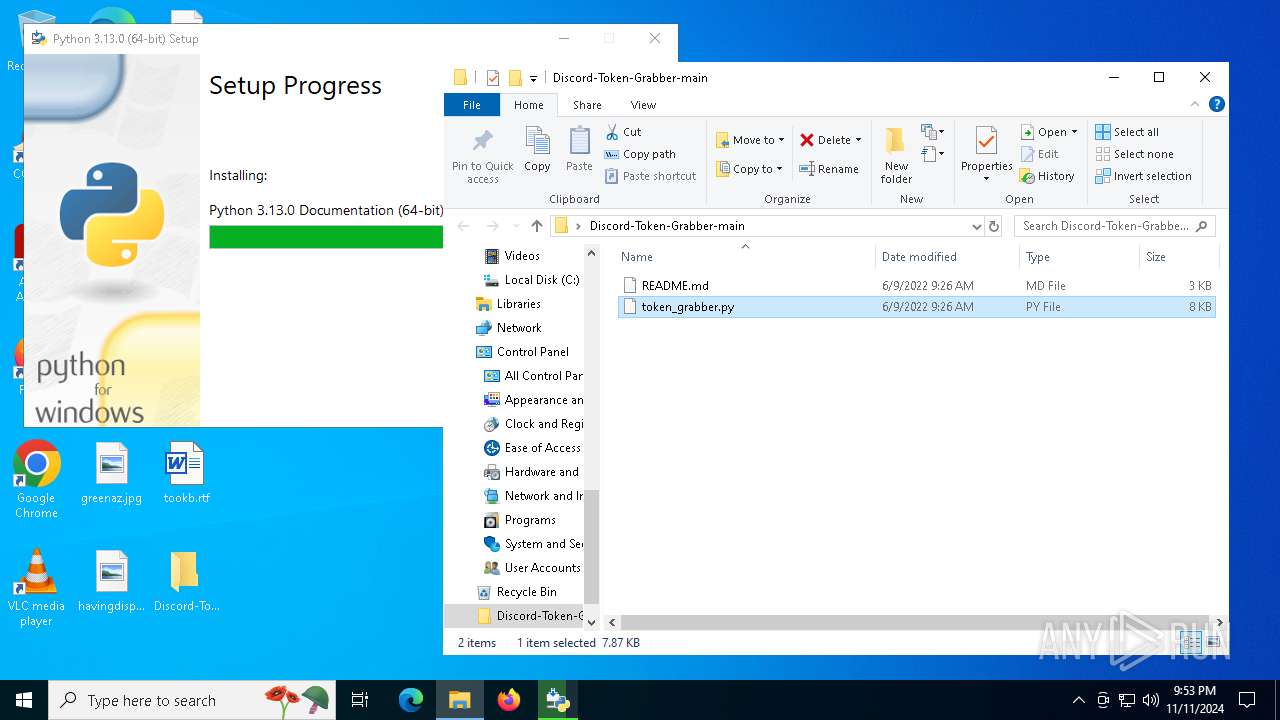Open Control Panel tree item
The width and height of the screenshot is (1280, 720).
pos(522,352)
